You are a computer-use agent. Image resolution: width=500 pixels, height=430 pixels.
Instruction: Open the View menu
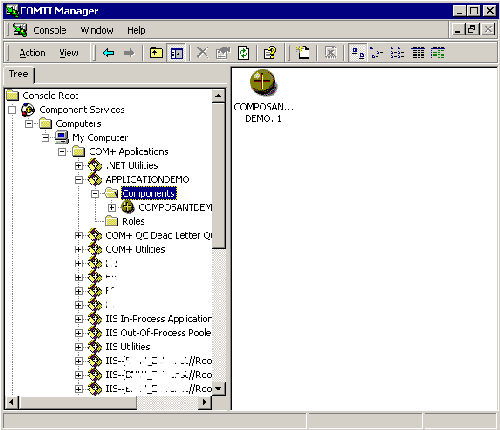tap(69, 53)
